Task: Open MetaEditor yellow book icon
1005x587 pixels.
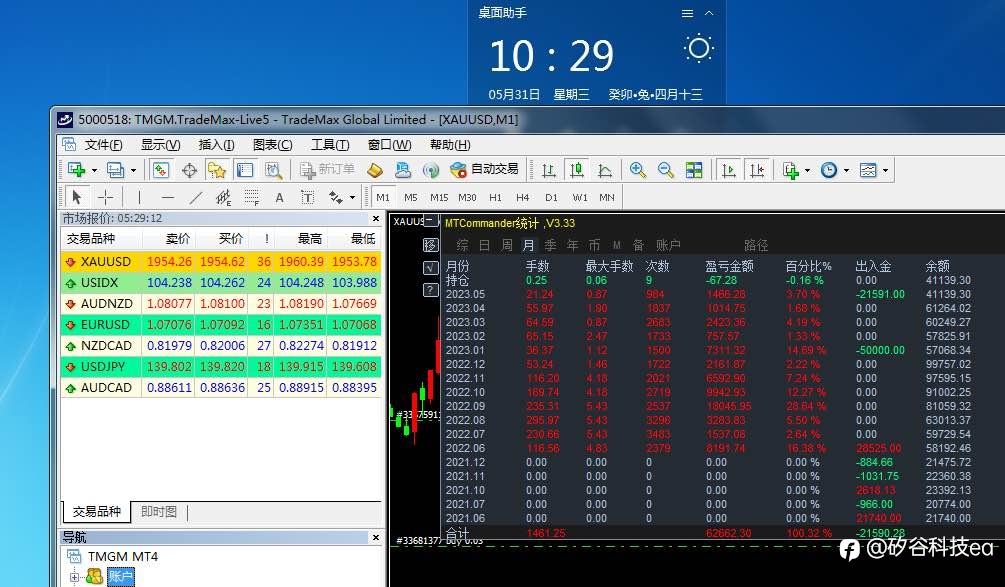Action: (x=375, y=170)
